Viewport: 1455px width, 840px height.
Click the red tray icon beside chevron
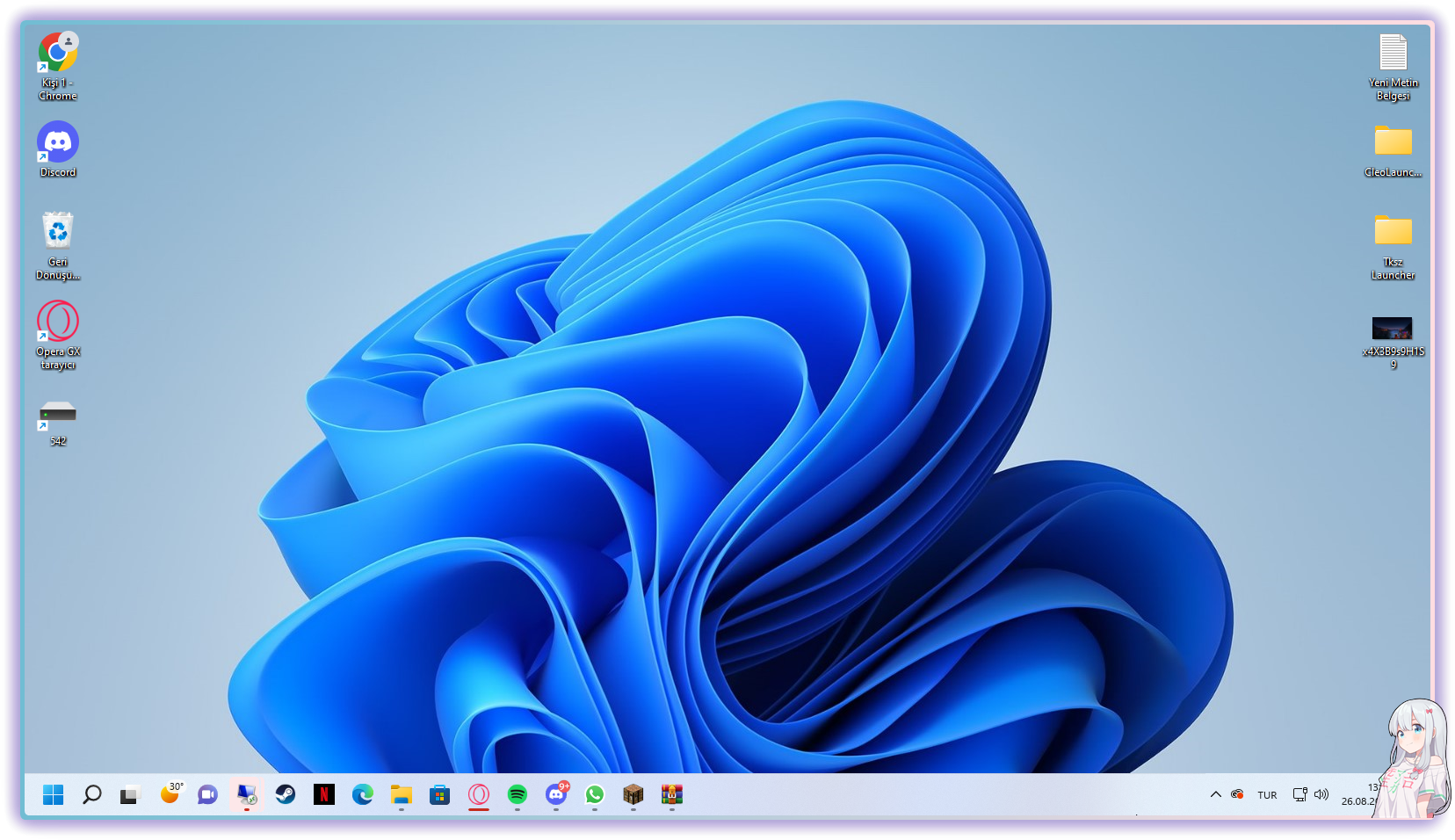(x=1237, y=794)
